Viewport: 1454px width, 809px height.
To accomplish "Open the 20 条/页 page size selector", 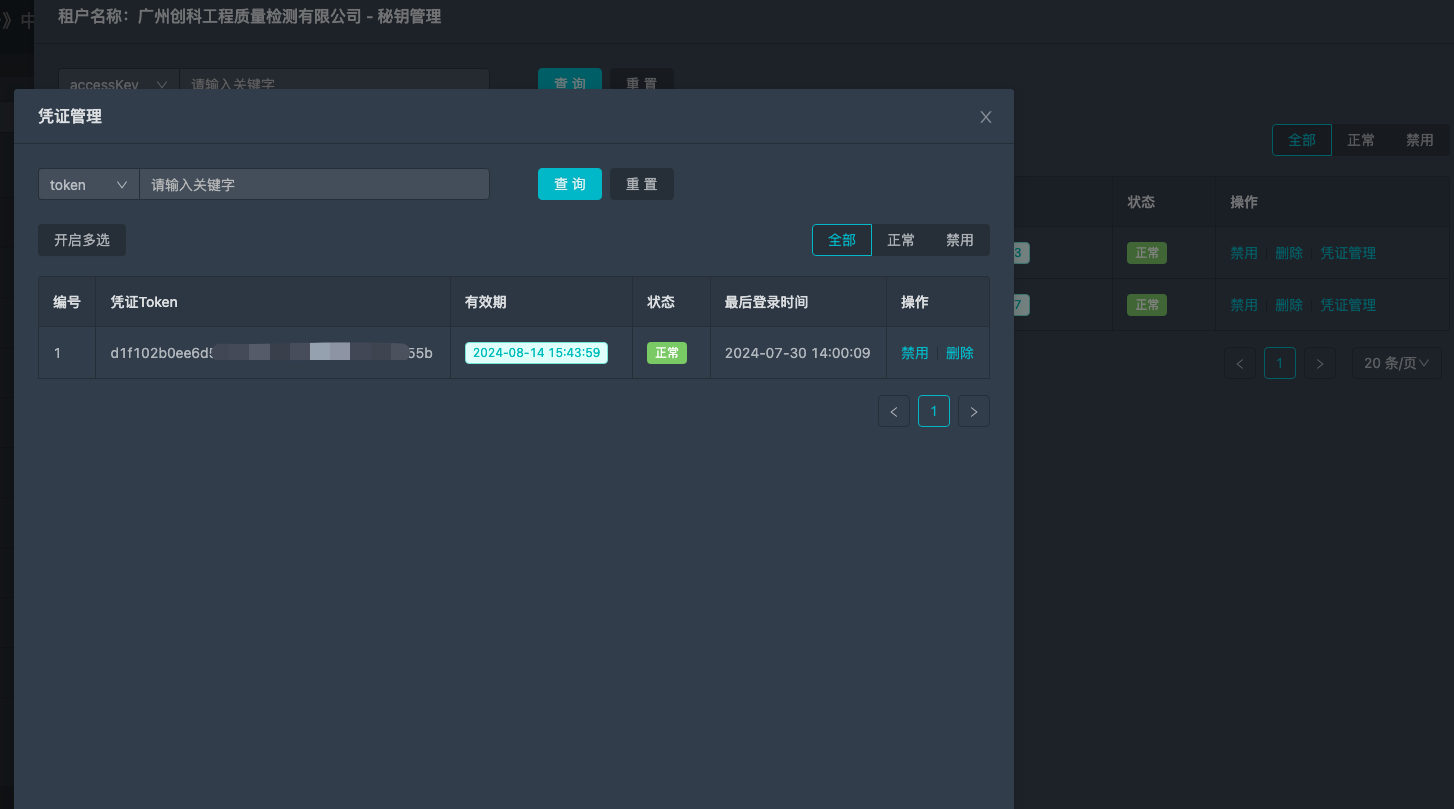I will pyautogui.click(x=1396, y=363).
